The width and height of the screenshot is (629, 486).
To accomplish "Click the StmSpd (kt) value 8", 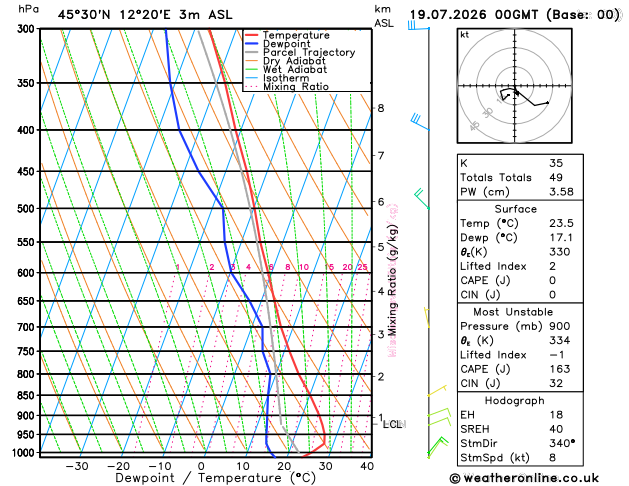I will coord(552,458).
